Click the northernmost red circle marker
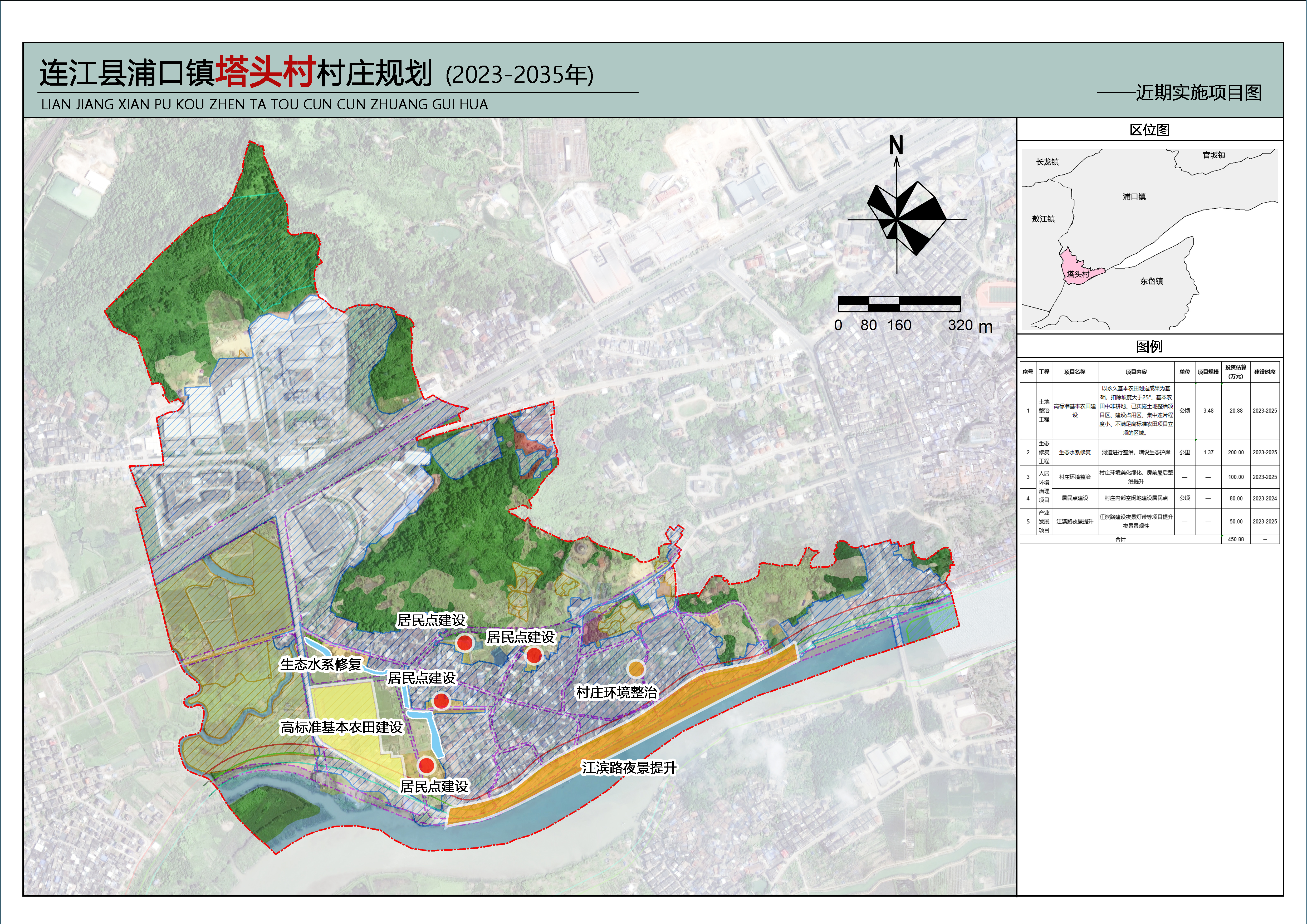 click(465, 643)
